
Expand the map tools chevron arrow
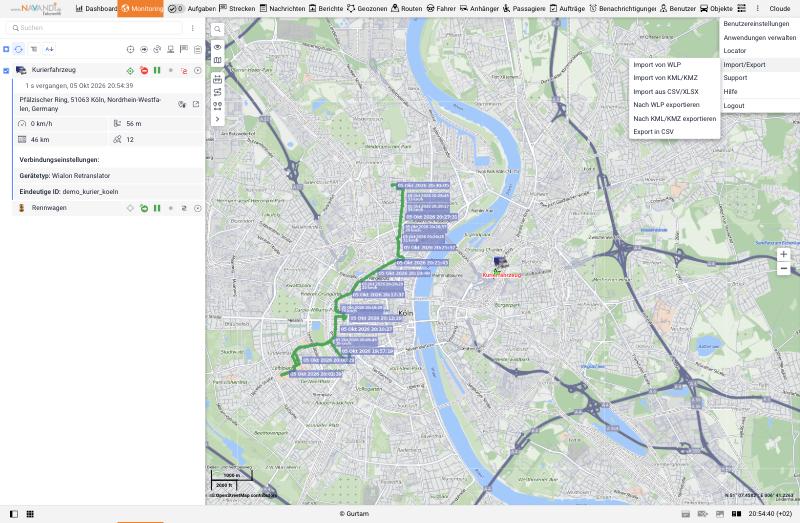tap(217, 119)
